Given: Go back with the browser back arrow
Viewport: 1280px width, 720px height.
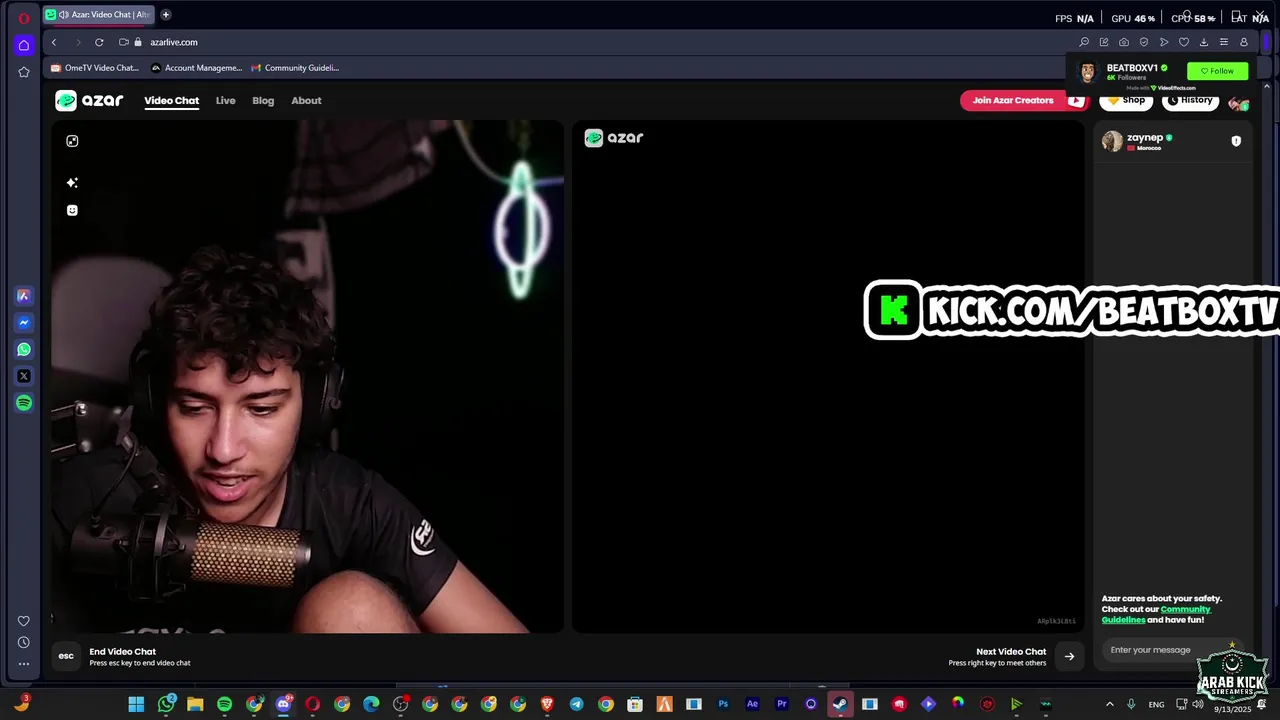Looking at the screenshot, I should (x=54, y=42).
